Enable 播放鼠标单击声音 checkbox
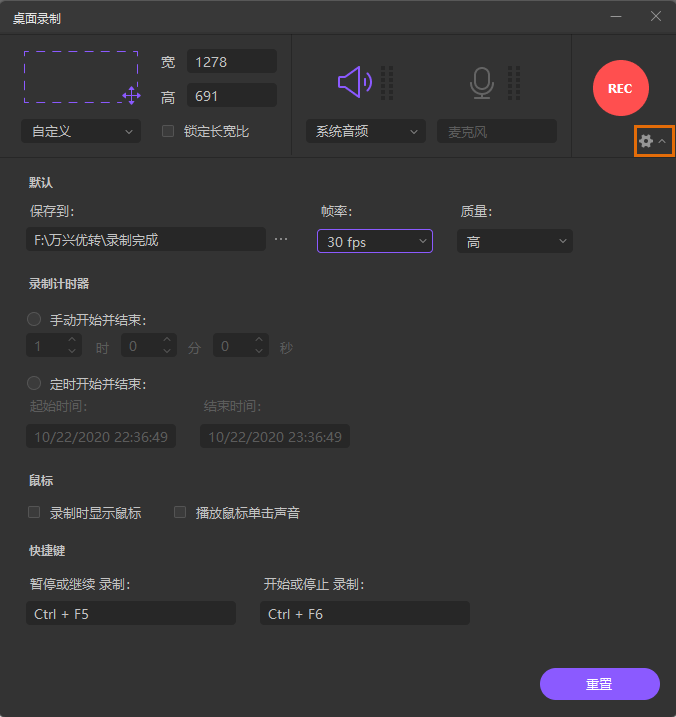676x717 pixels. [180, 512]
